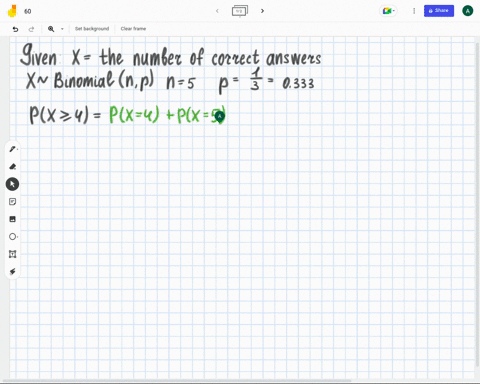Click the zoom magnifier icon

(x=51, y=29)
